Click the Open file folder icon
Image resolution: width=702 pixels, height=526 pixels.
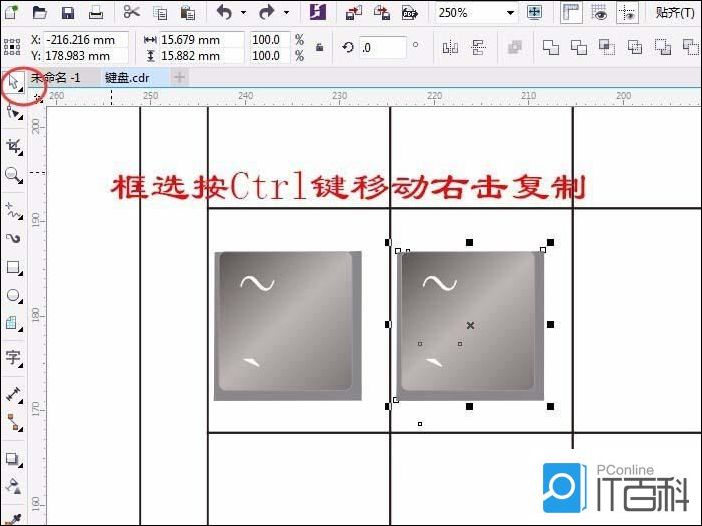[x=39, y=12]
